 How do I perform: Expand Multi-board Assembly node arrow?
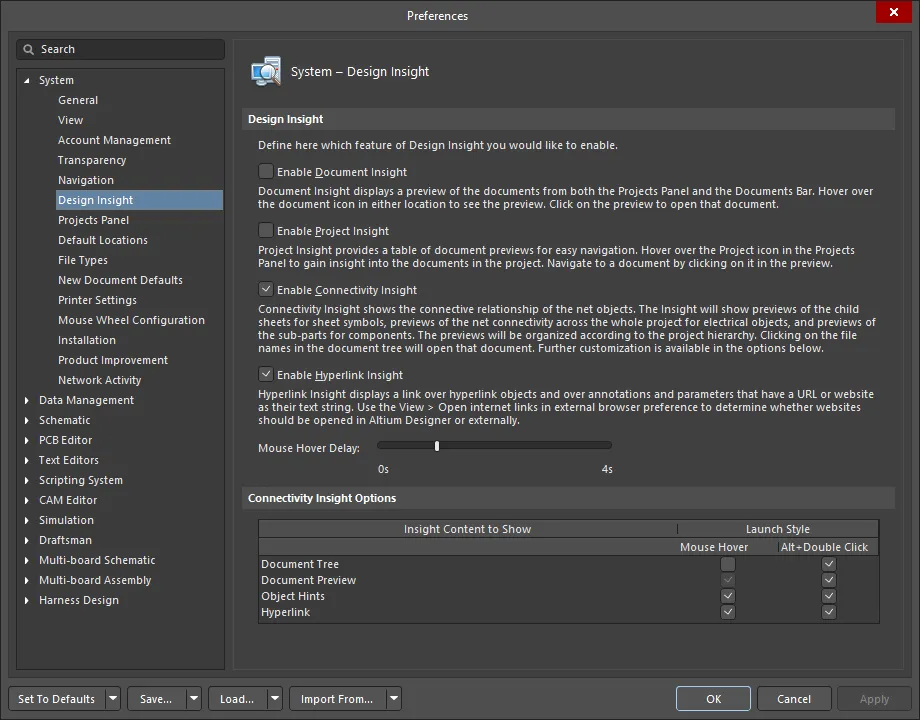point(26,580)
